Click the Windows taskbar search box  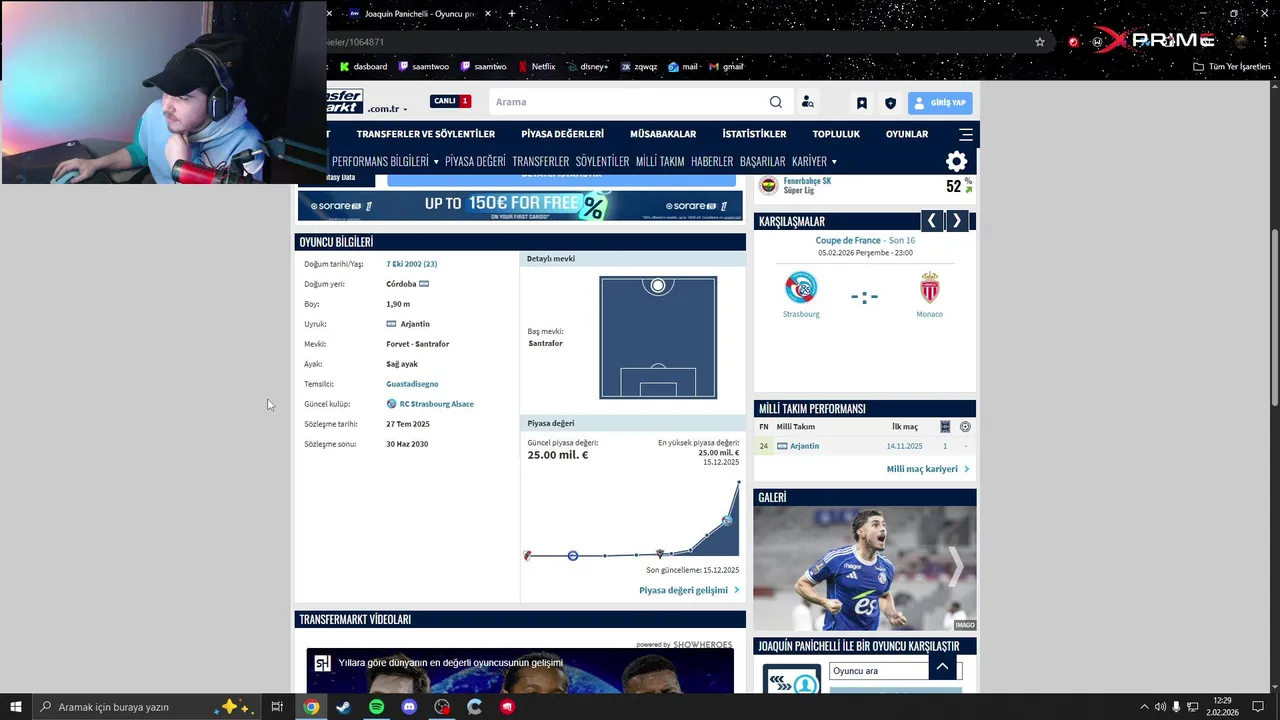point(147,707)
